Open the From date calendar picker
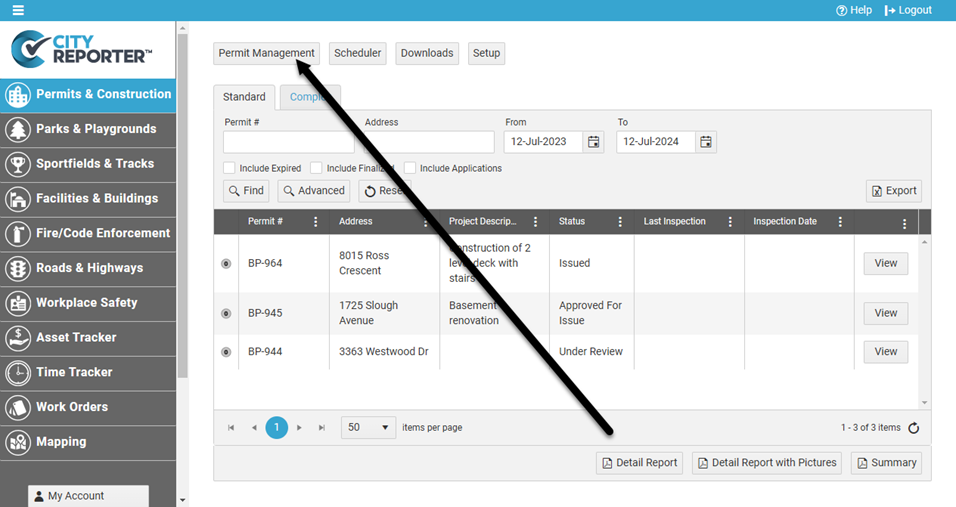This screenshot has width=956, height=507. 594,142
